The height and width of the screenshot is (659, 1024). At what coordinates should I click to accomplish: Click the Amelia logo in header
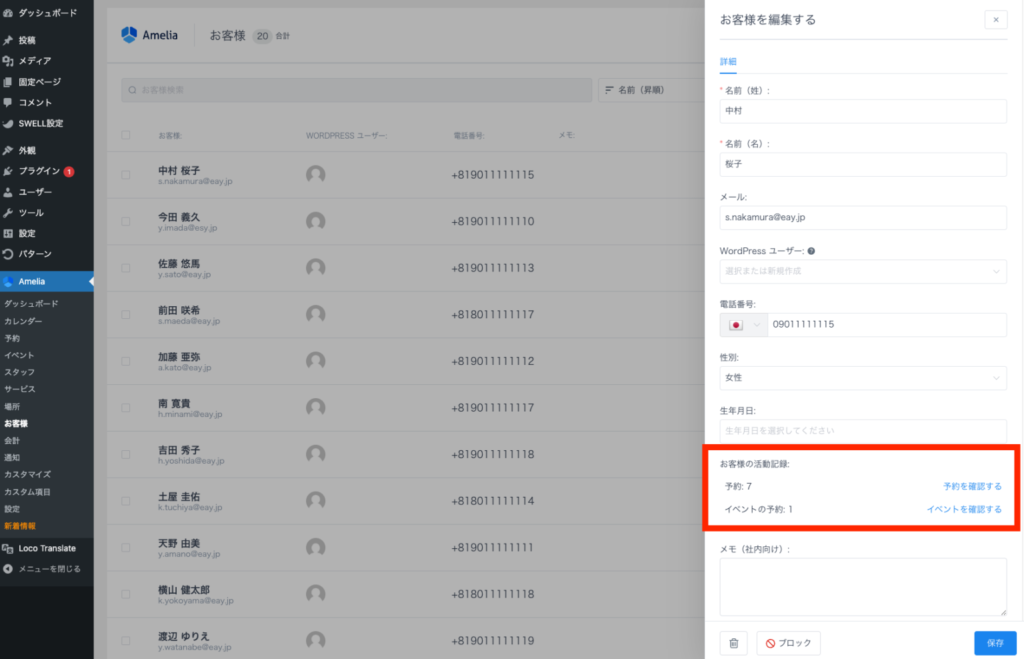click(150, 35)
